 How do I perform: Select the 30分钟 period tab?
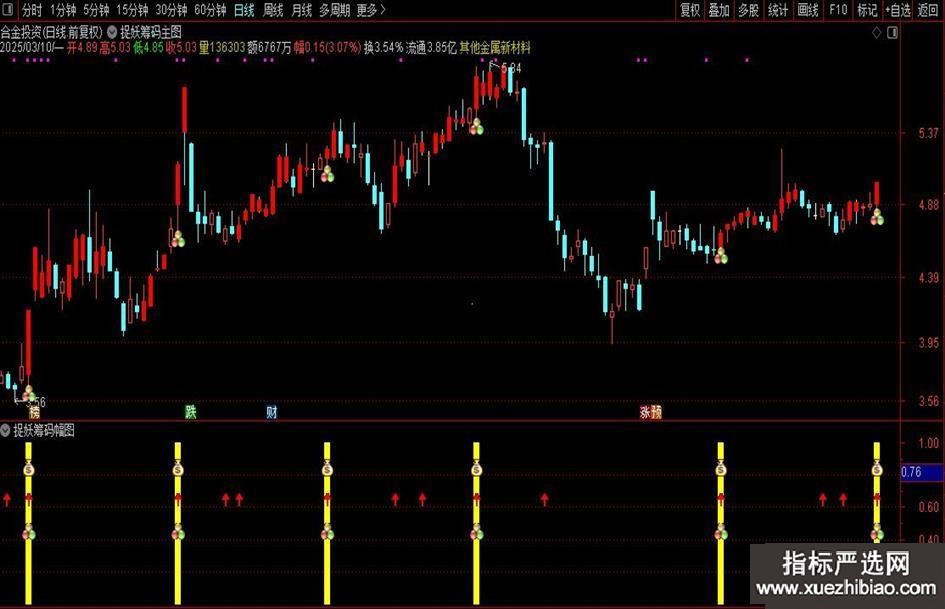(171, 10)
